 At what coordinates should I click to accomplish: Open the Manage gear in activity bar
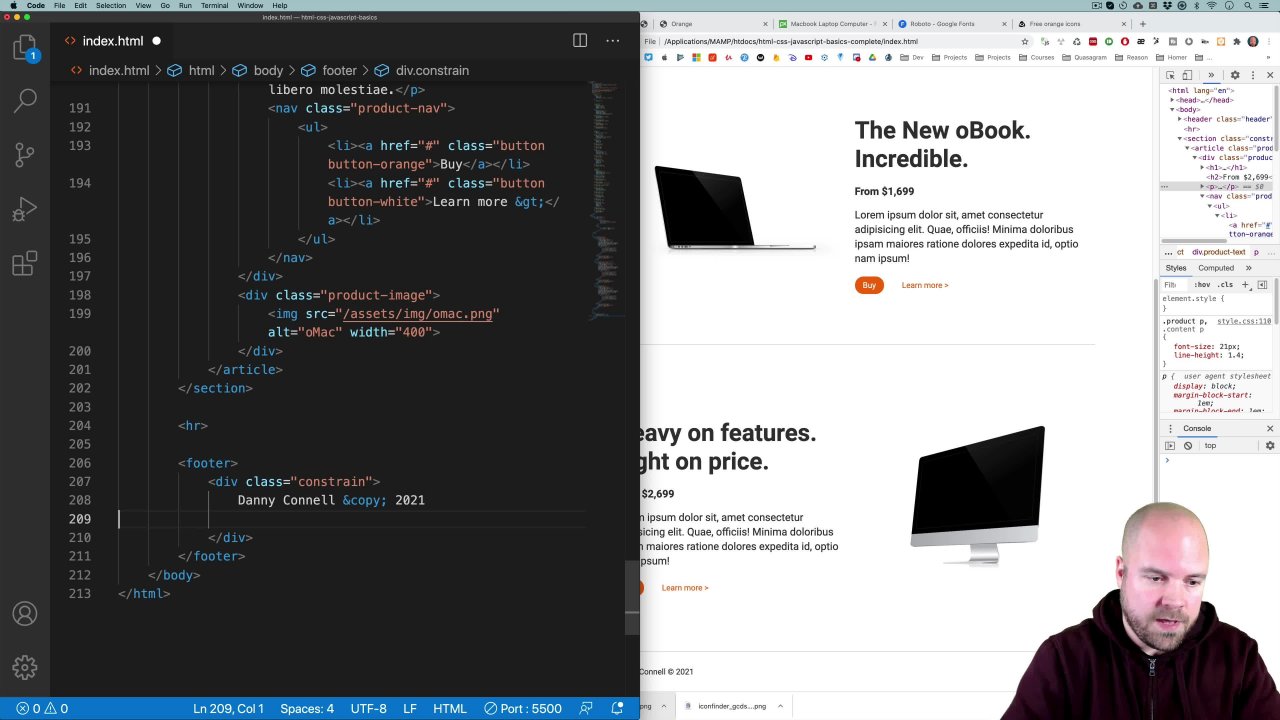(x=25, y=667)
